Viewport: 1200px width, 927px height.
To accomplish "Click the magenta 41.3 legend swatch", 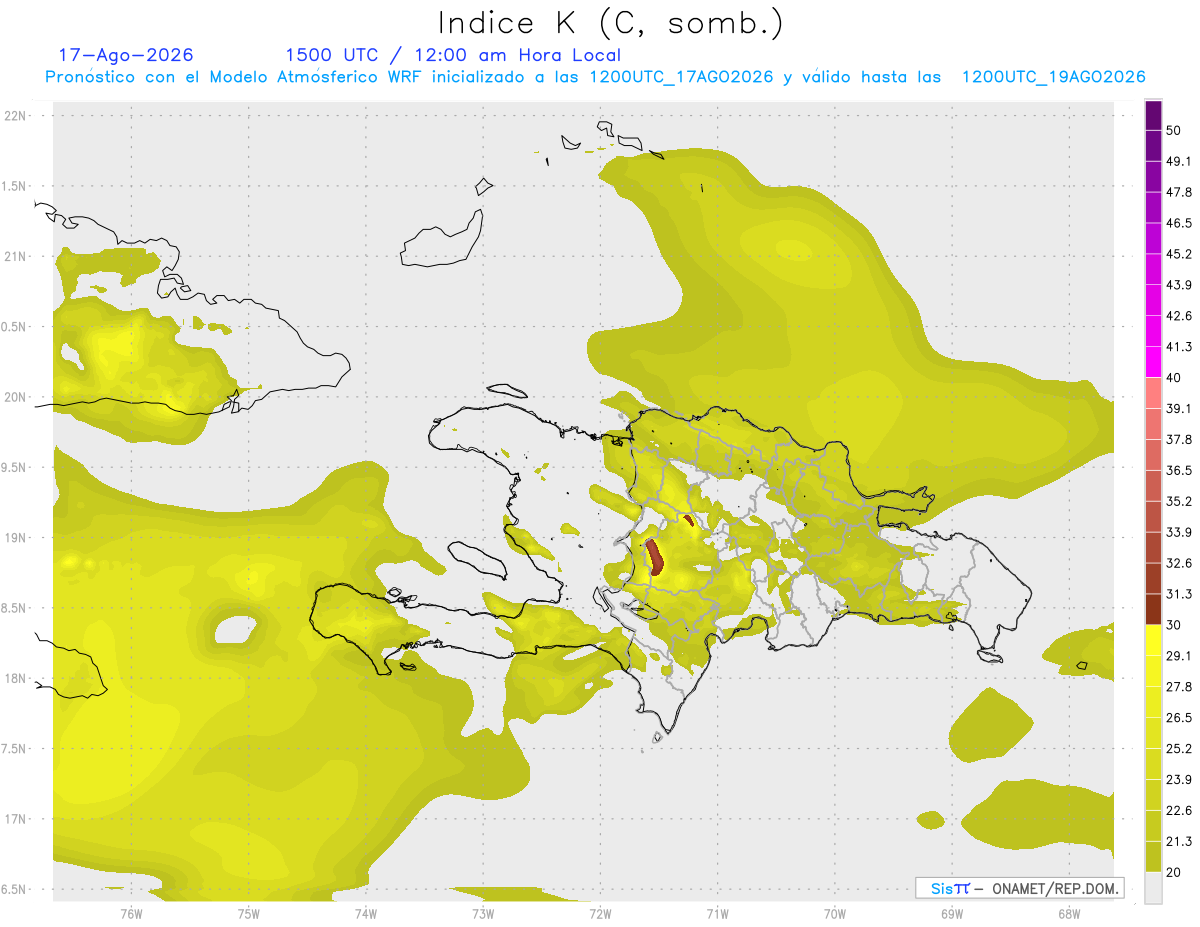I will 1153,362.
